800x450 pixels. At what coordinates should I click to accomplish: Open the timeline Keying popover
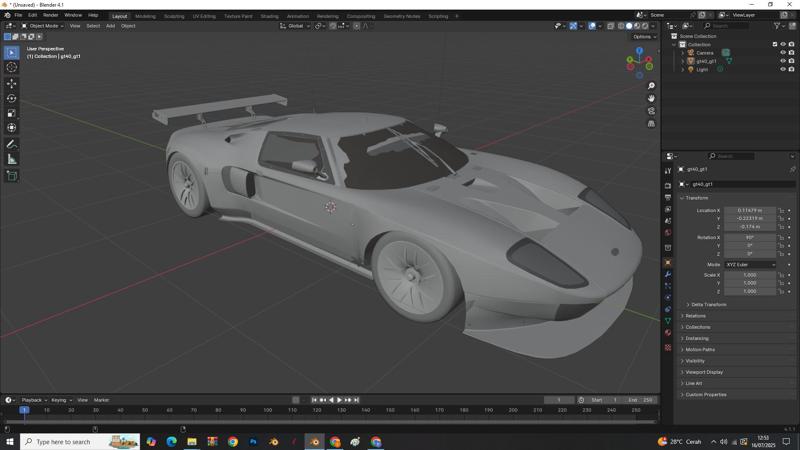pyautogui.click(x=61, y=400)
